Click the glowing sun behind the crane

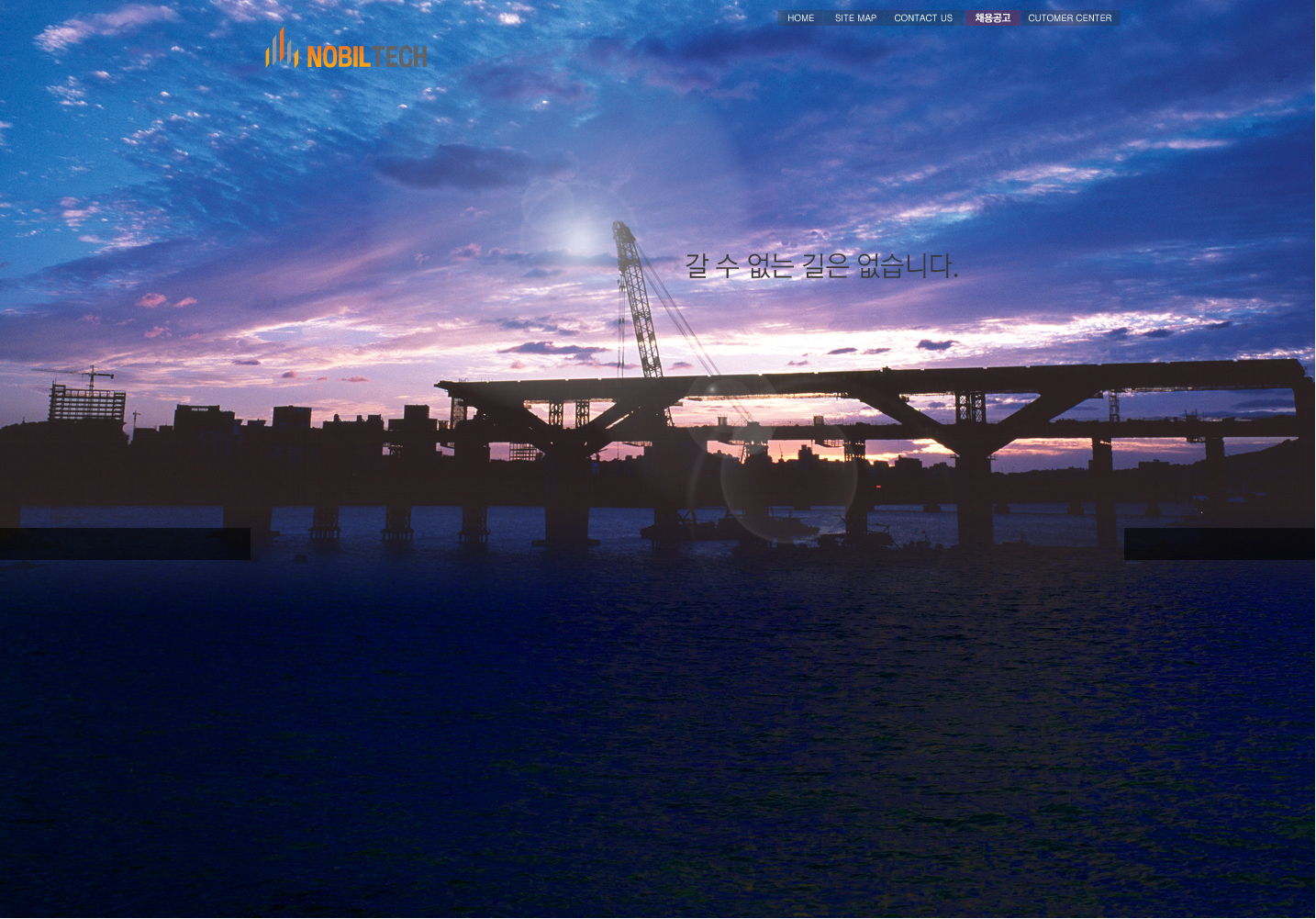[x=580, y=239]
